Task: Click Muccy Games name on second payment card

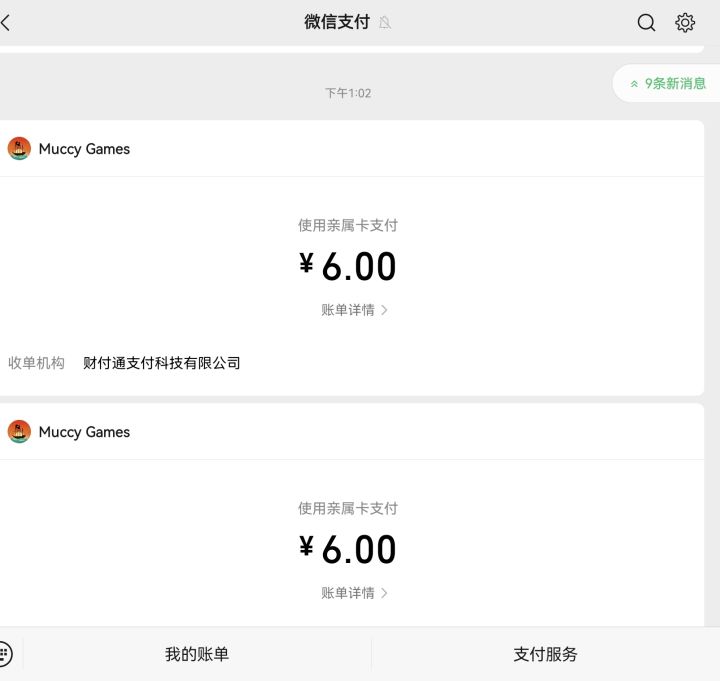Action: click(x=84, y=432)
